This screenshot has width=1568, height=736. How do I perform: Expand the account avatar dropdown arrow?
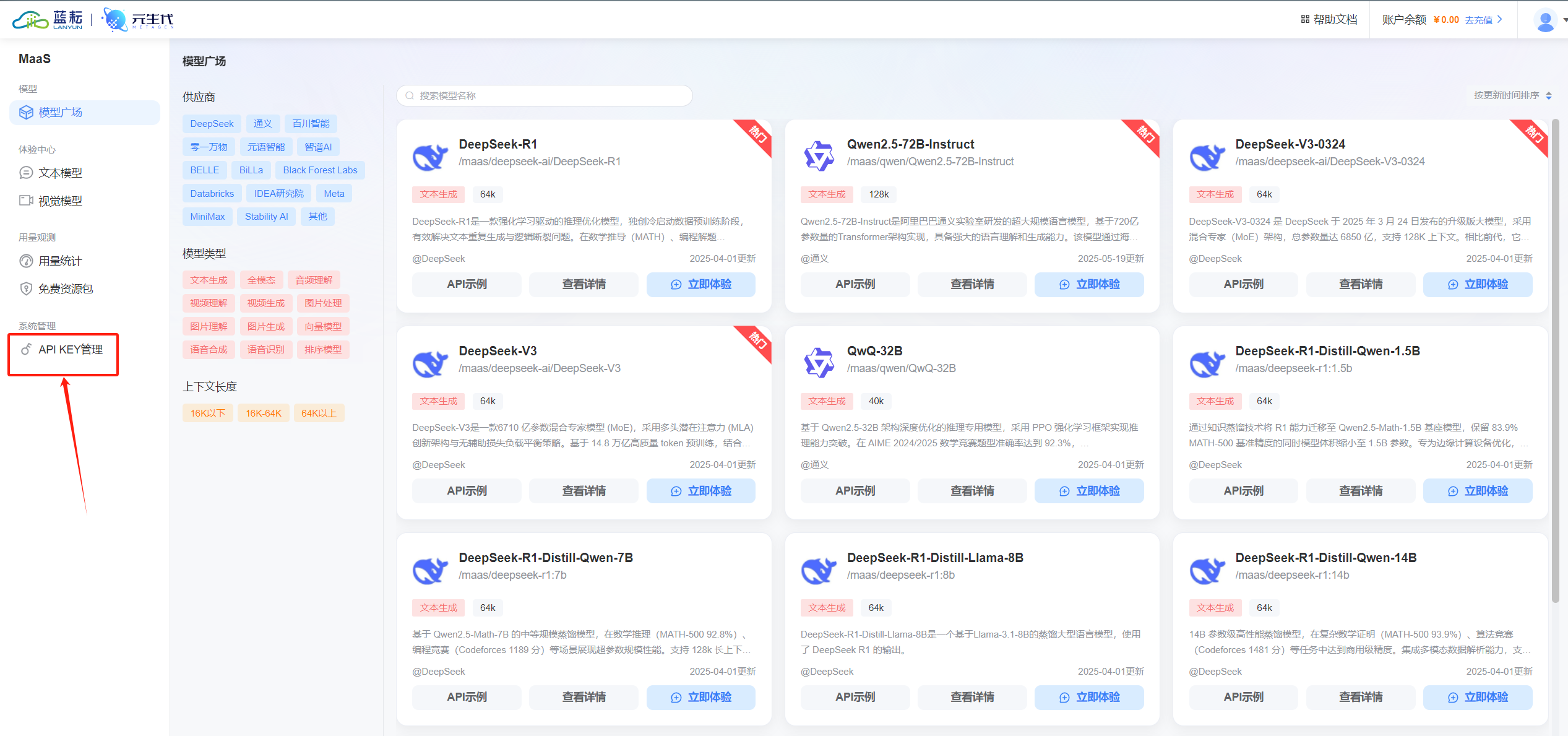click(1564, 20)
